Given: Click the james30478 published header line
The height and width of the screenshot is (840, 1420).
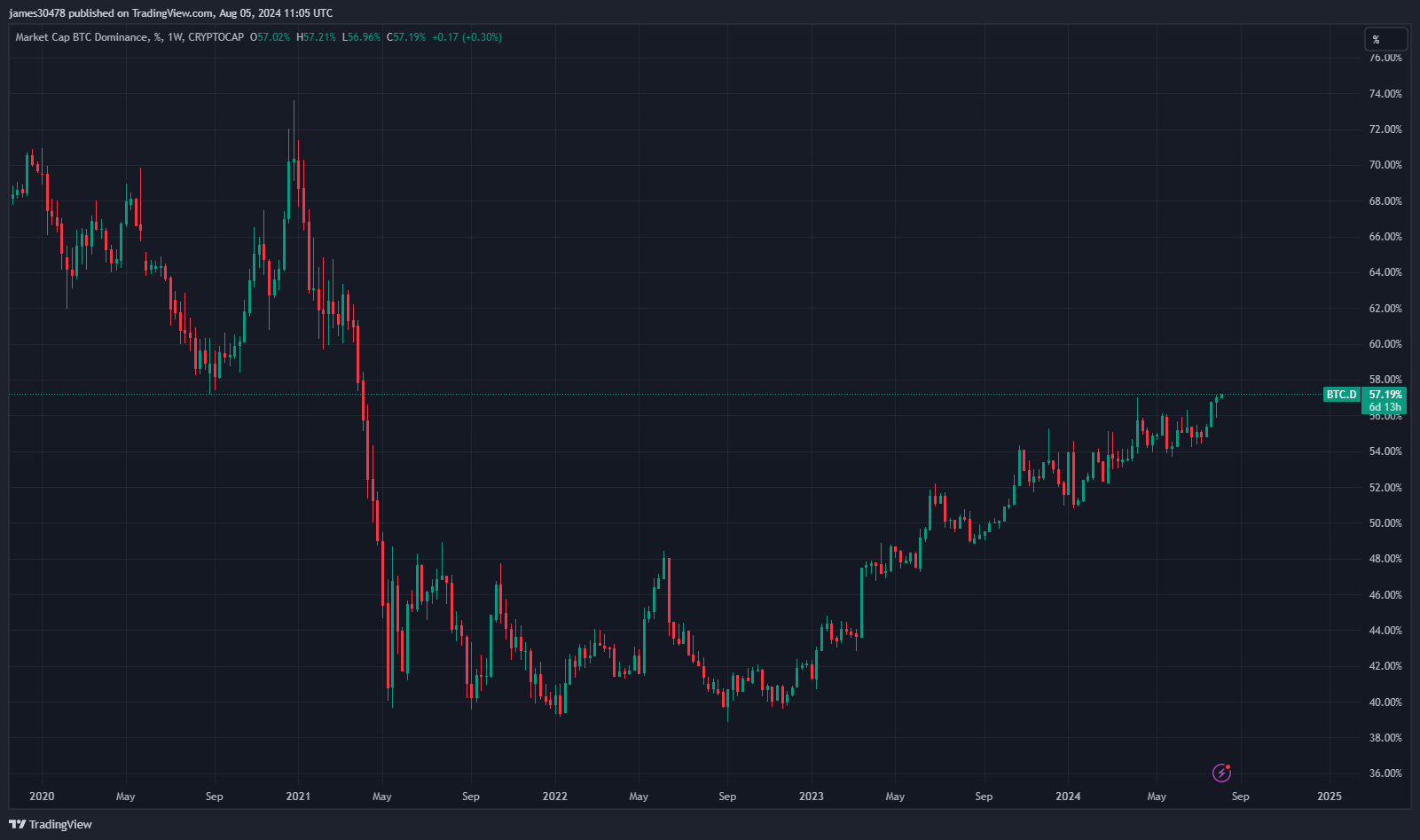Looking at the screenshot, I should [x=171, y=12].
